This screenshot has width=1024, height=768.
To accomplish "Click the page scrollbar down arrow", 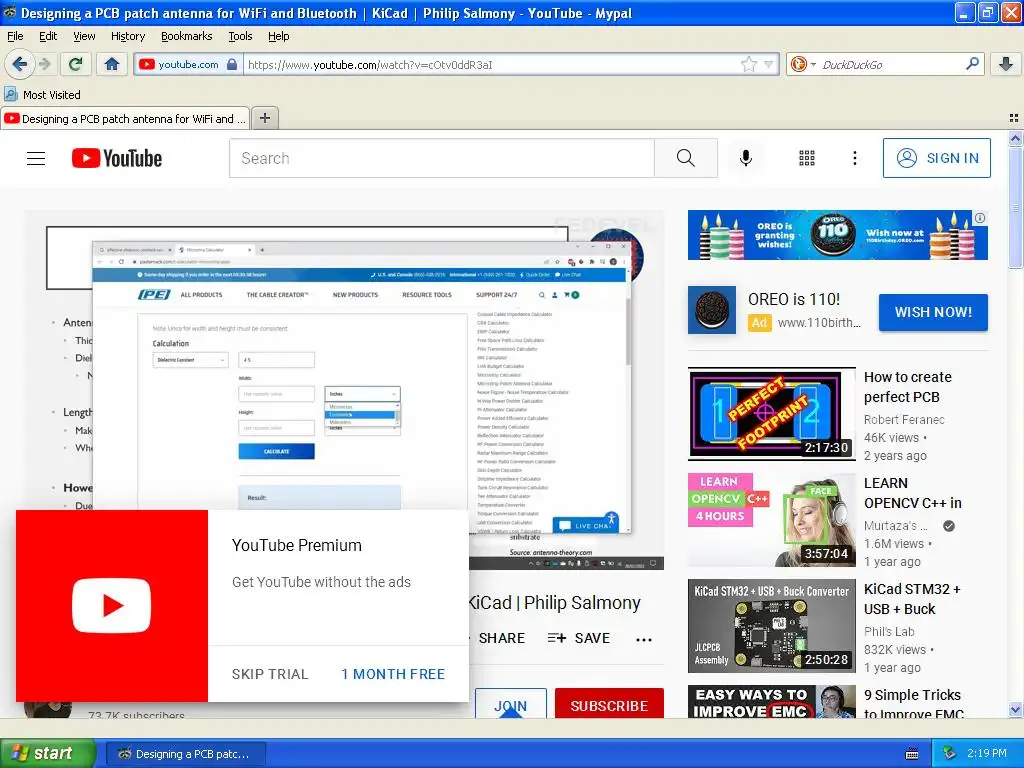I will (1015, 709).
